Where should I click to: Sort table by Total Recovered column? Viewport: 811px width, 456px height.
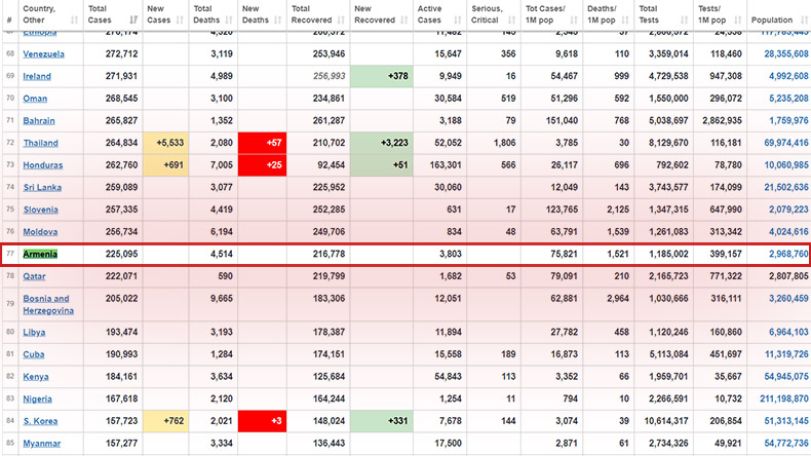point(318,14)
